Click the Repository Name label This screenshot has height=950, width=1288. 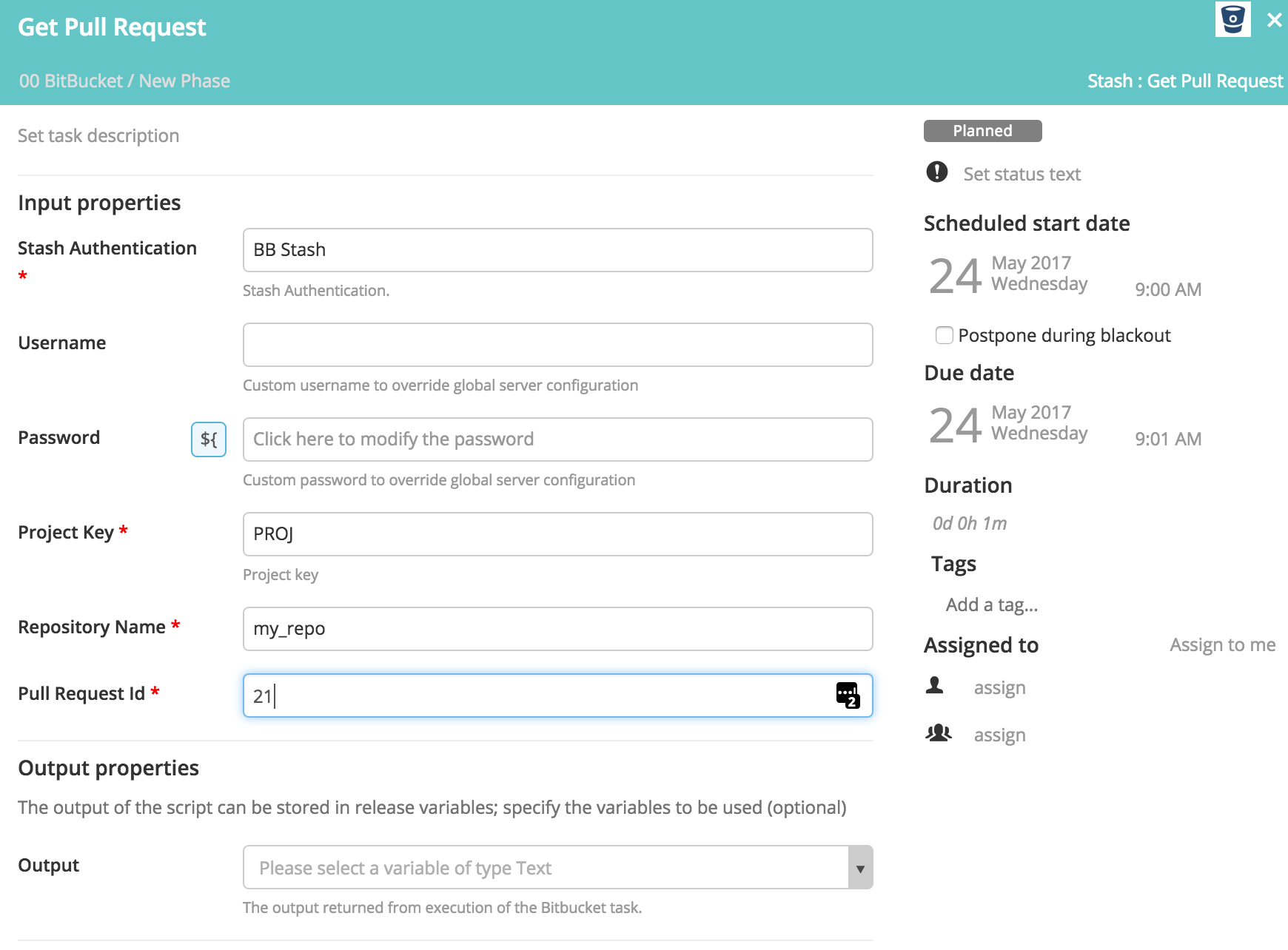coord(92,627)
